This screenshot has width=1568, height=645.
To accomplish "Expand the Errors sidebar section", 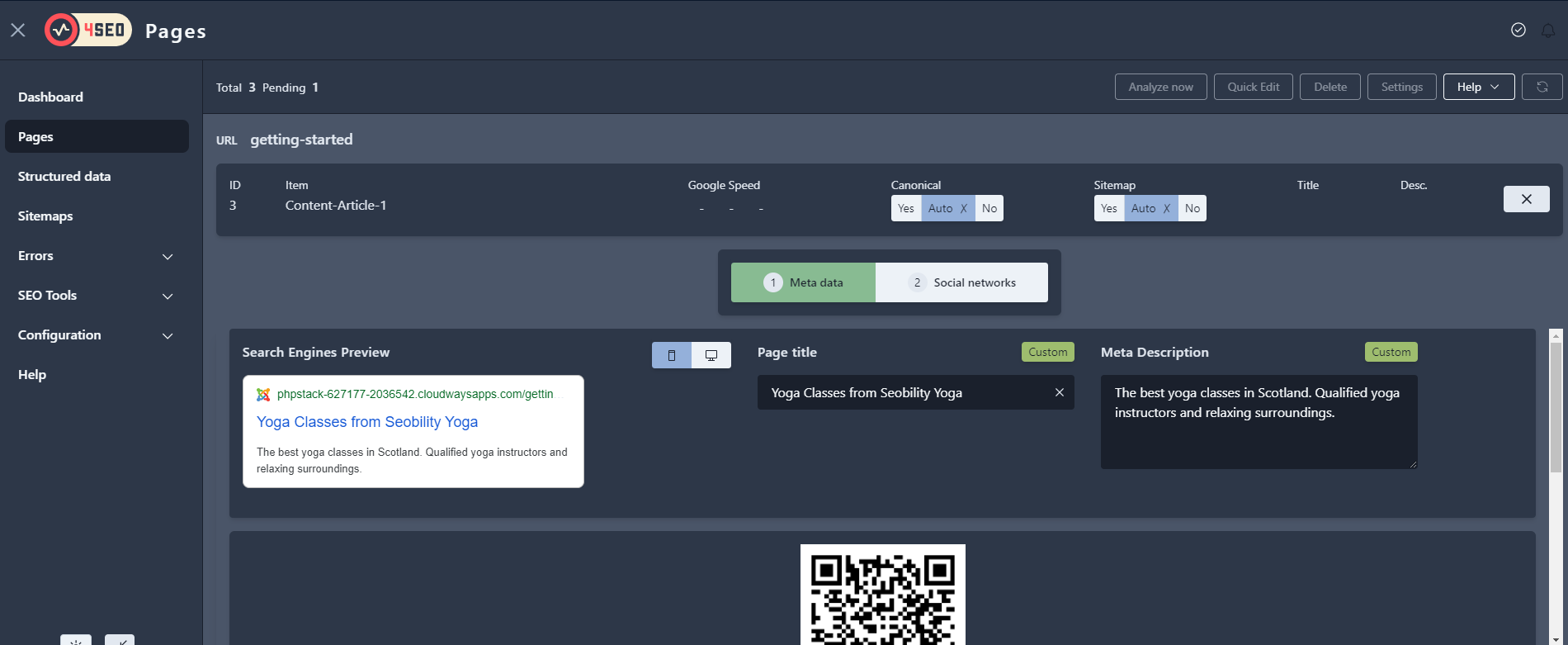I will (97, 256).
